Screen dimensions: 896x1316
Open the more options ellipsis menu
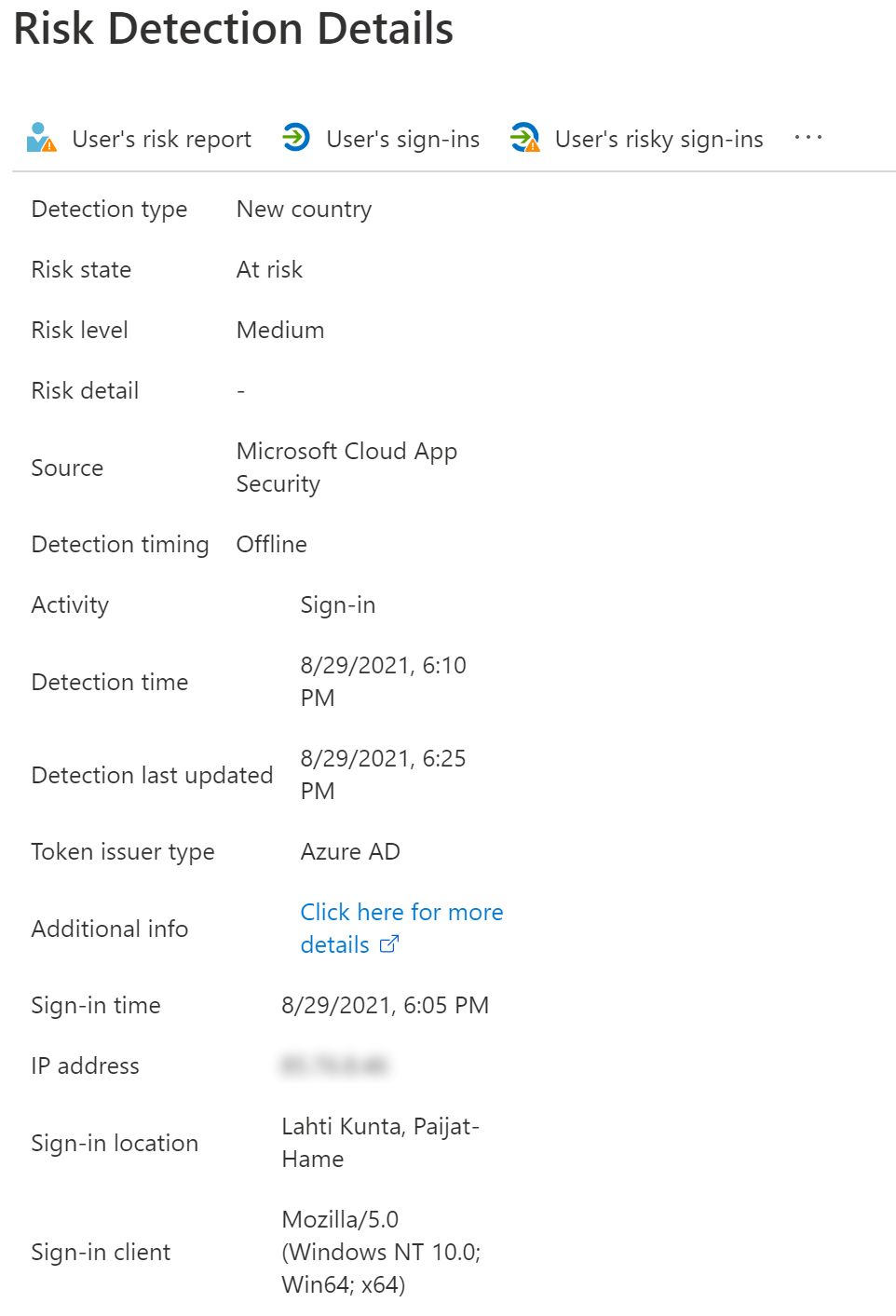[x=808, y=138]
